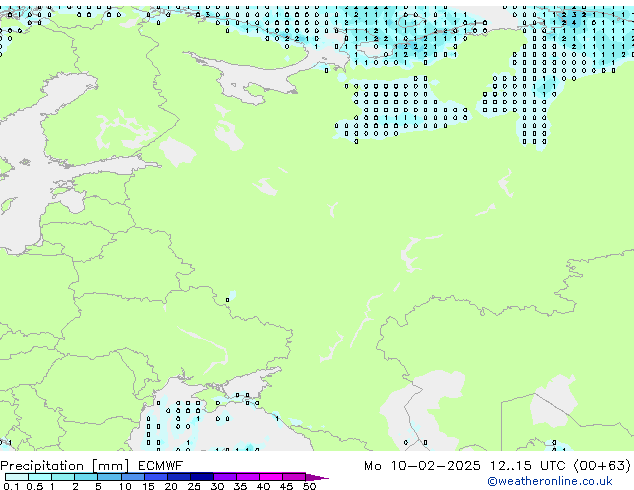This screenshot has width=634, height=490.
Task: Click the 0.5–1 mm legend color swatch
Action: (40, 477)
